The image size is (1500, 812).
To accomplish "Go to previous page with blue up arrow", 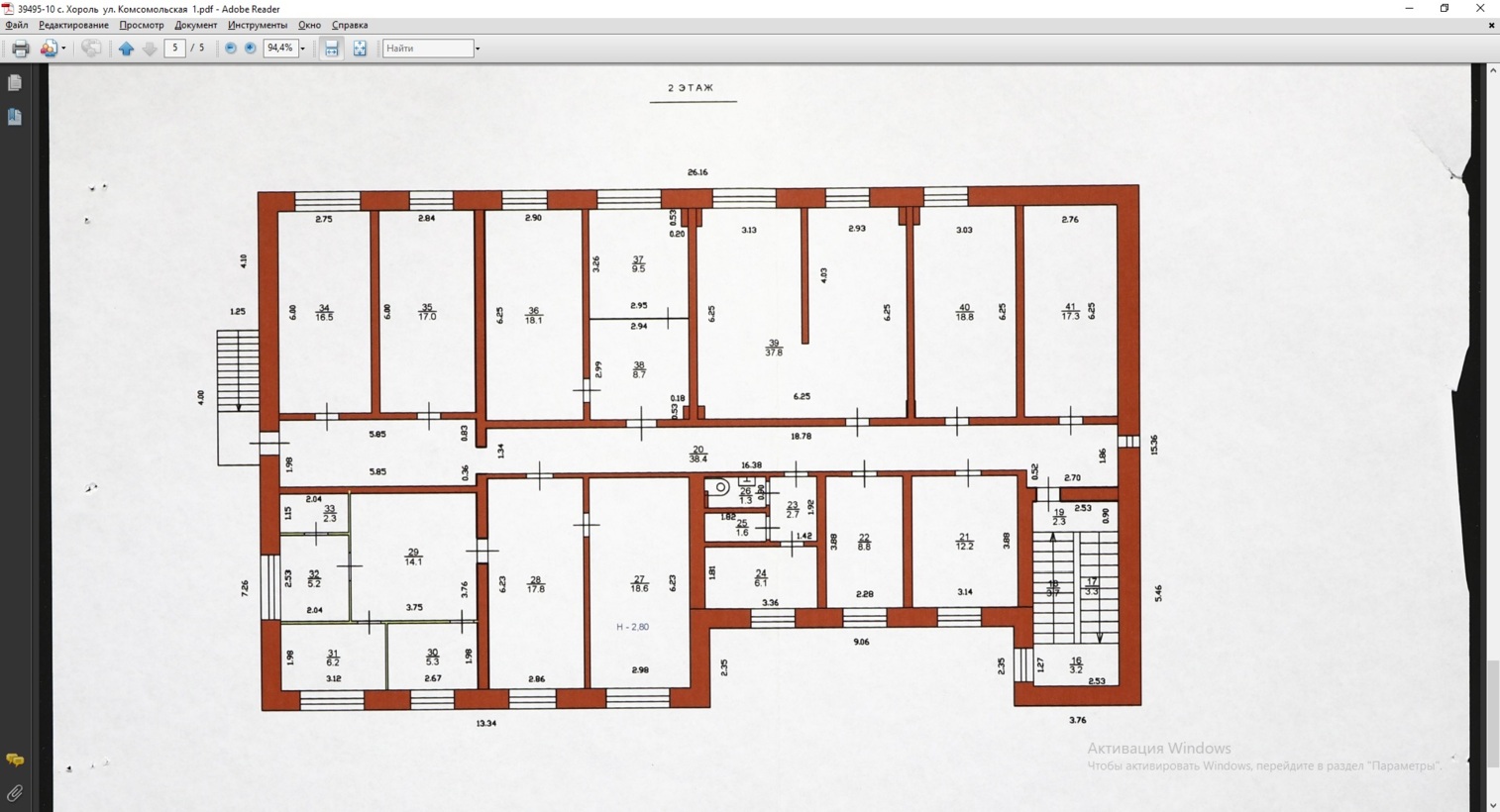I will pos(126,49).
